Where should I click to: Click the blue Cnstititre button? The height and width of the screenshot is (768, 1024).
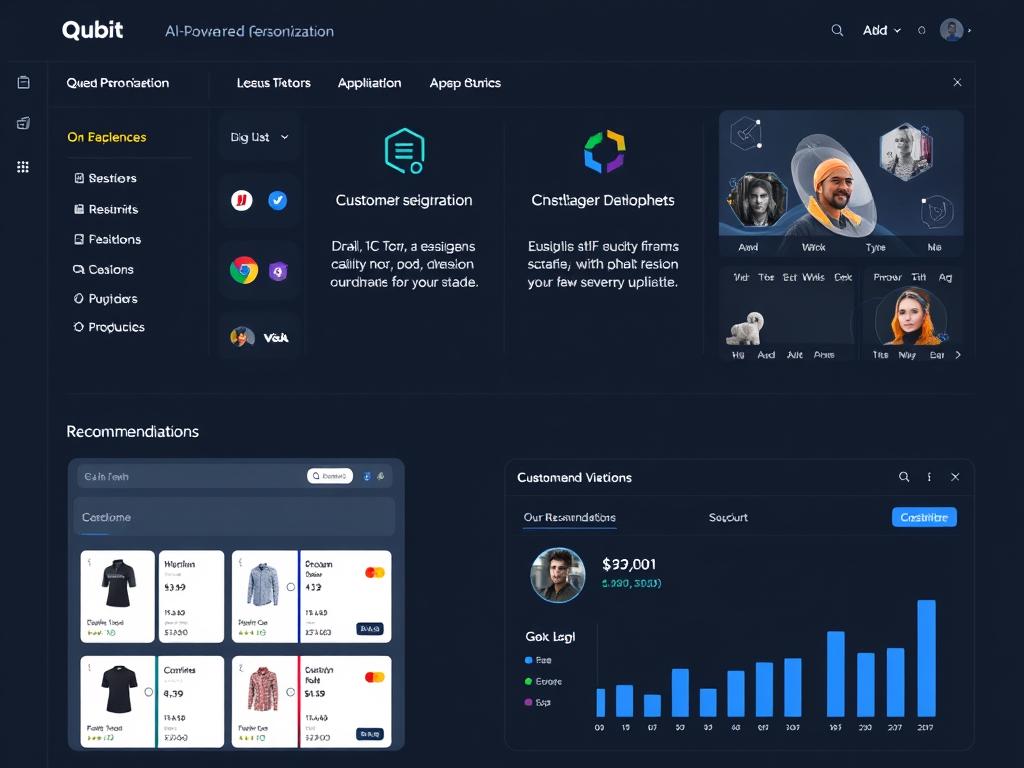click(x=924, y=517)
